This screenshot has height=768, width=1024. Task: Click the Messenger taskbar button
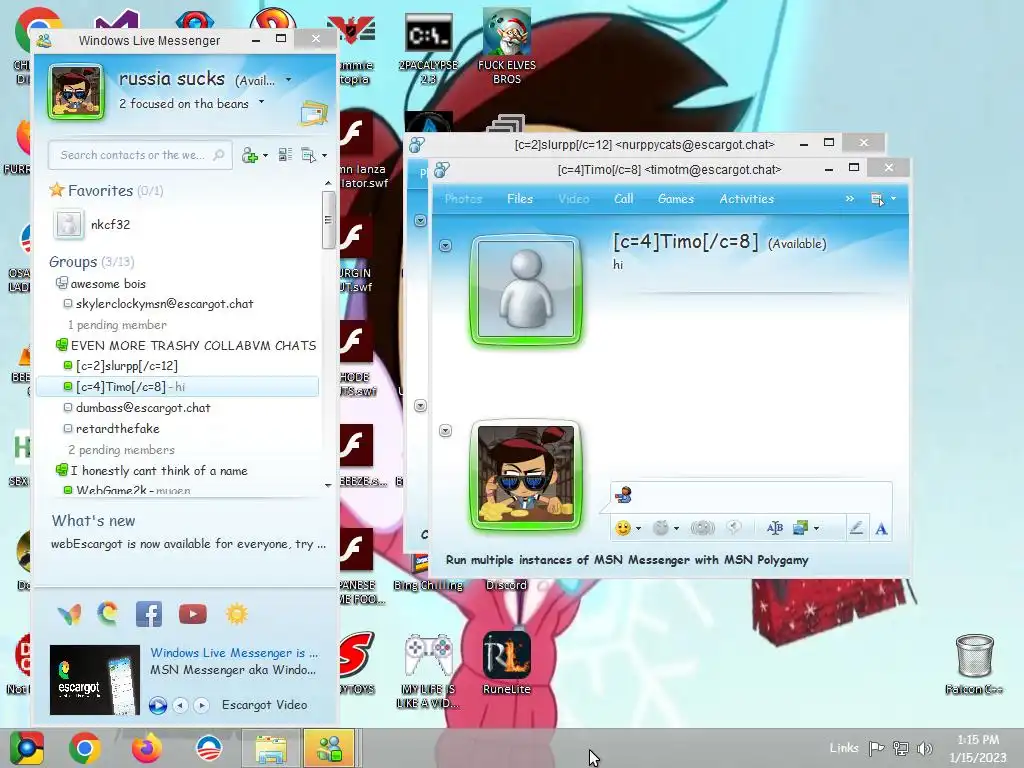(329, 748)
